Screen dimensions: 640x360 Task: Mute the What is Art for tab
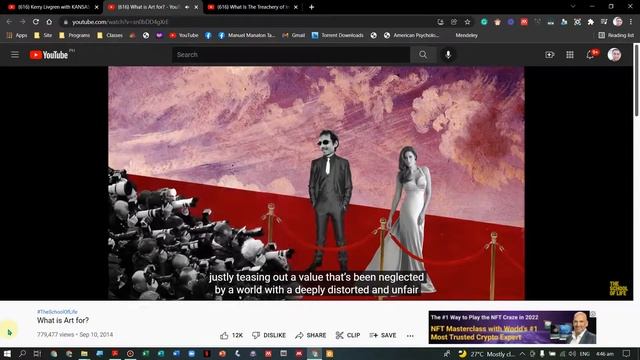tap(187, 7)
